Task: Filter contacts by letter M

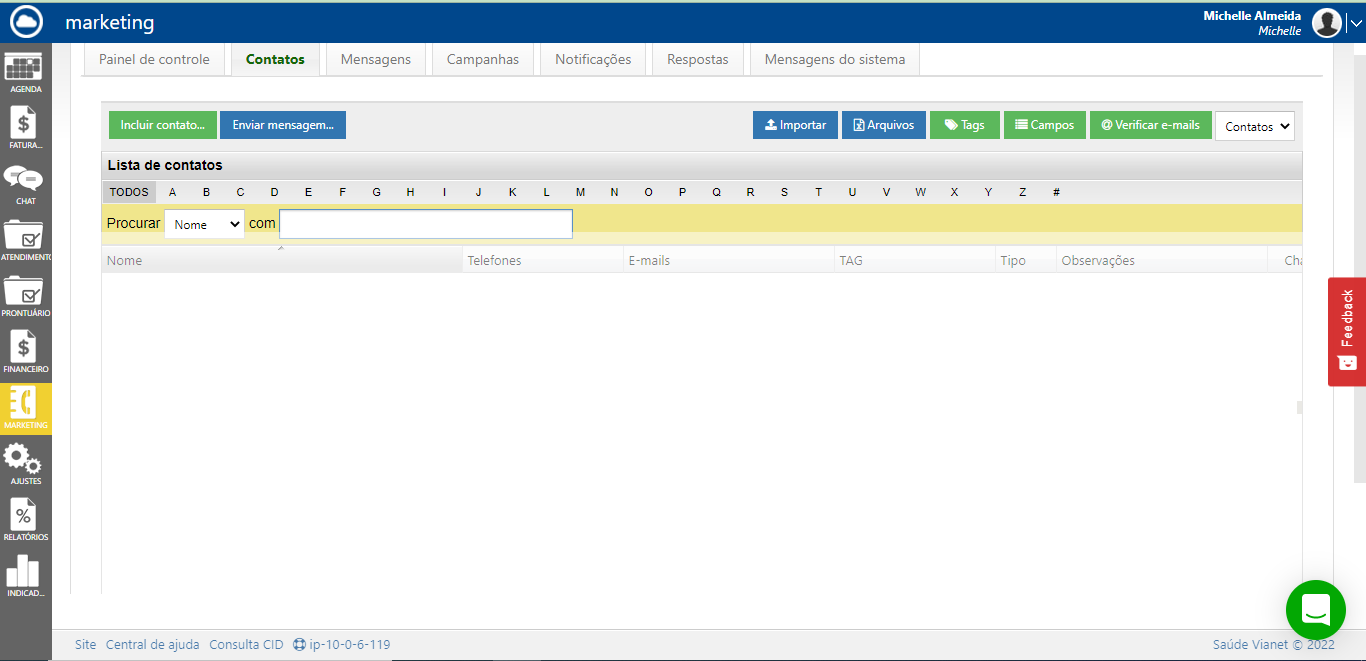Action: [580, 192]
